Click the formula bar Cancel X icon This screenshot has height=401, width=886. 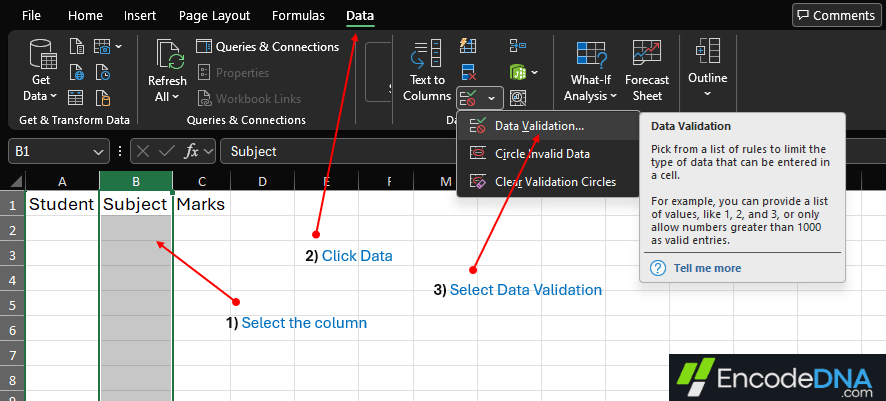coord(144,151)
